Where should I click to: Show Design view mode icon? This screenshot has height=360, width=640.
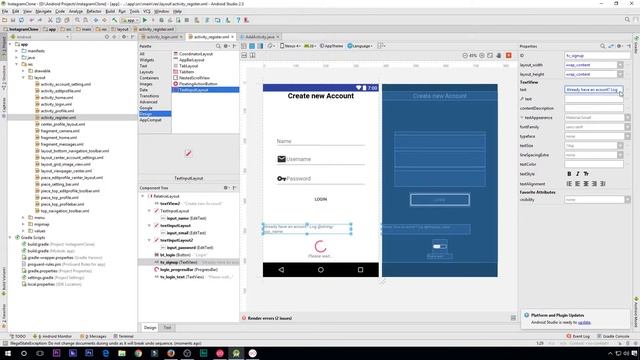click(244, 46)
